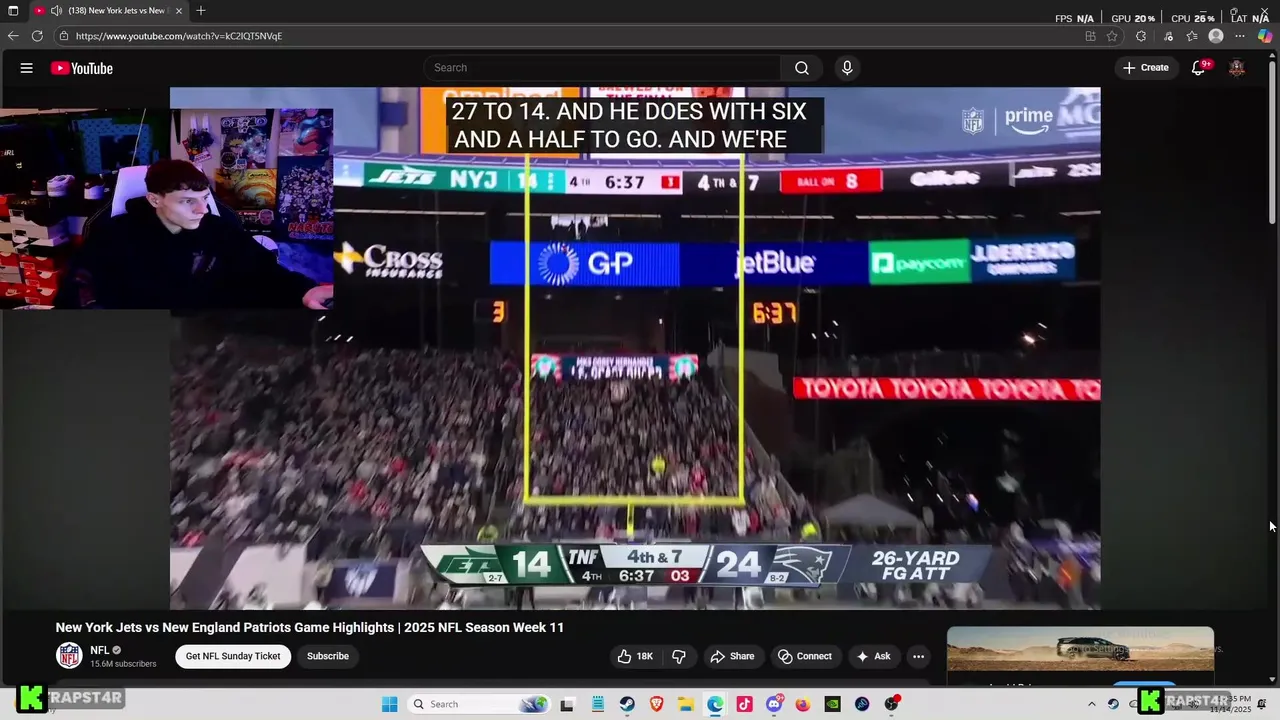Add this page to favorites star
The image size is (1280, 720).
pyautogui.click(x=1112, y=36)
